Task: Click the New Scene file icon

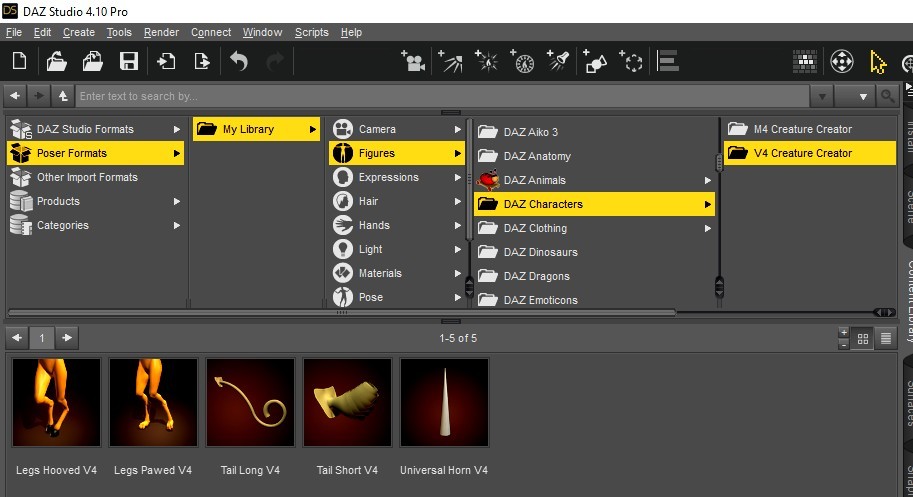Action: [x=20, y=61]
